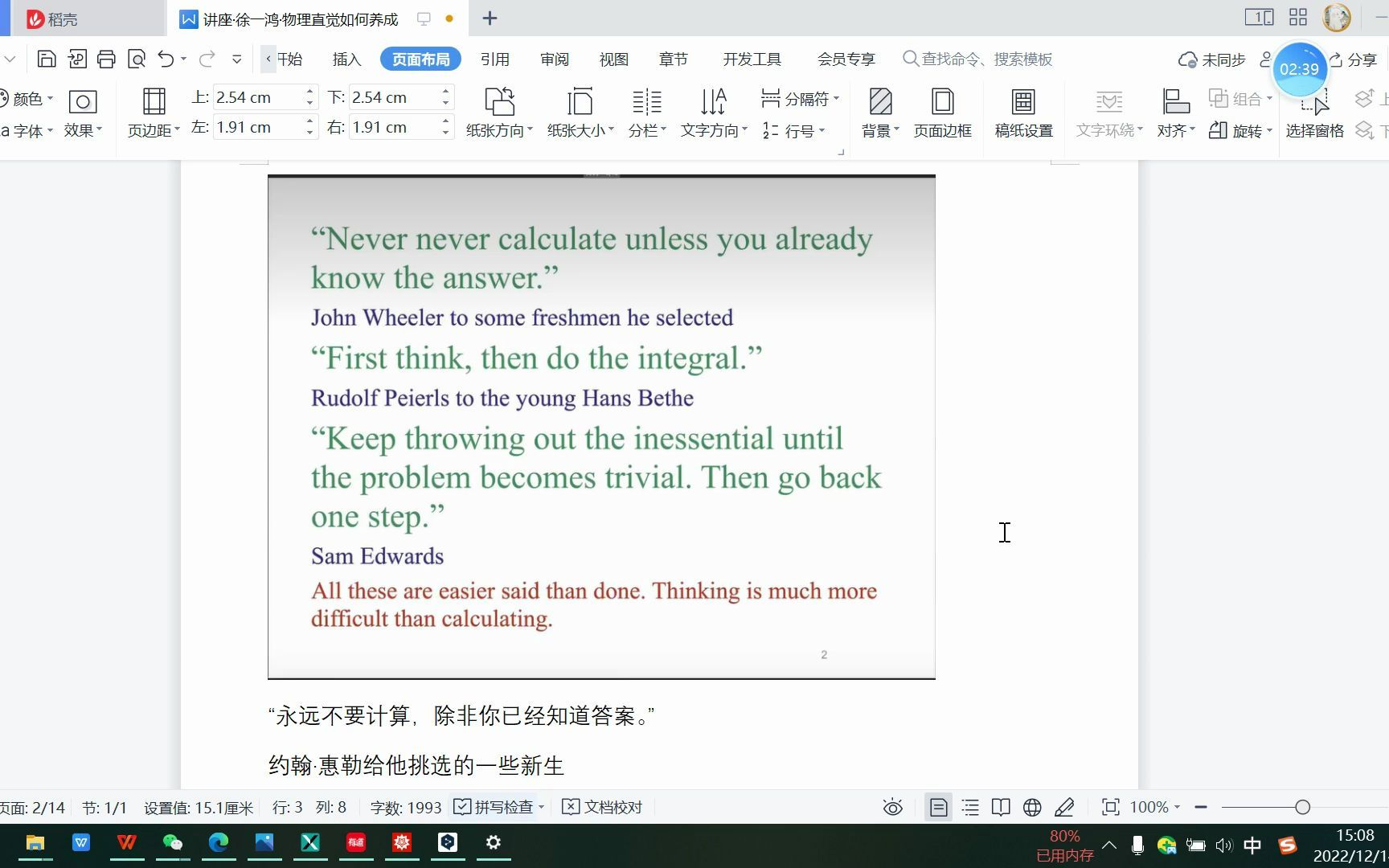Screen dimensions: 1389x868
Task: Open the View (视图) tab
Action: tap(614, 59)
